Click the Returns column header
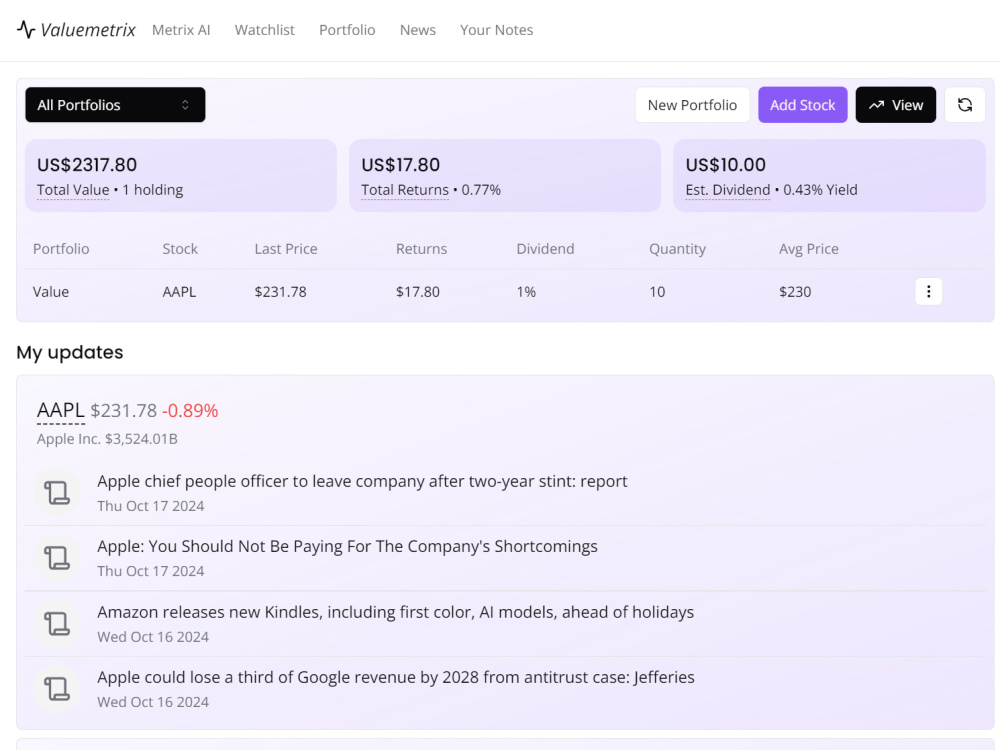 [421, 249]
